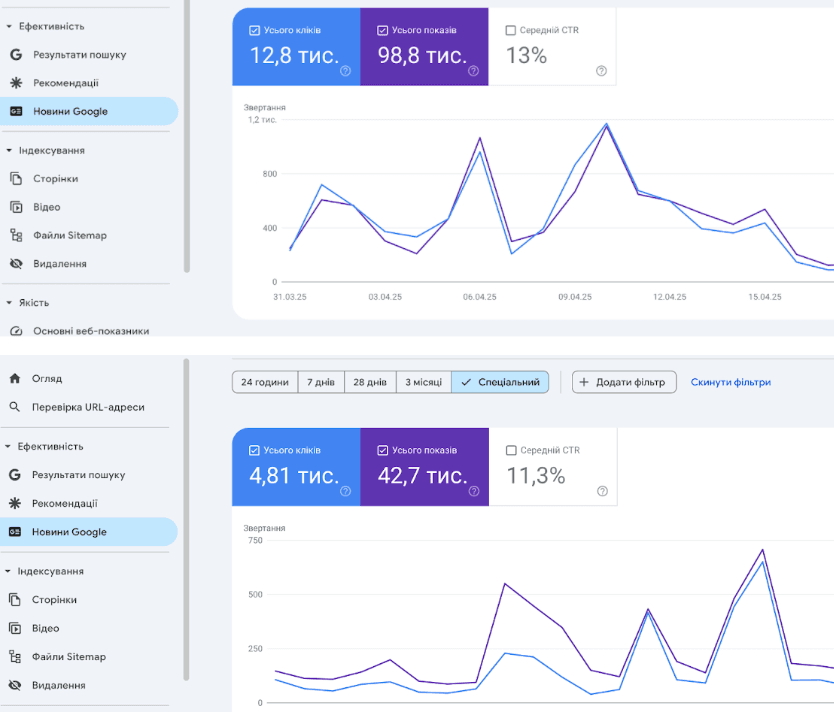
Task: Click the Додати фільтр button
Action: click(624, 382)
